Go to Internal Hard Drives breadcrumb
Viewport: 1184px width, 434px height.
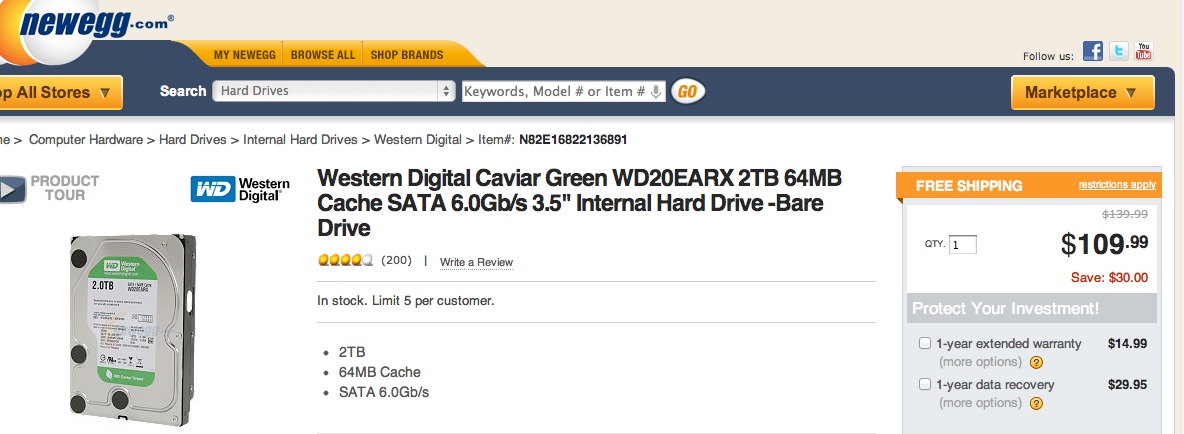pos(300,140)
